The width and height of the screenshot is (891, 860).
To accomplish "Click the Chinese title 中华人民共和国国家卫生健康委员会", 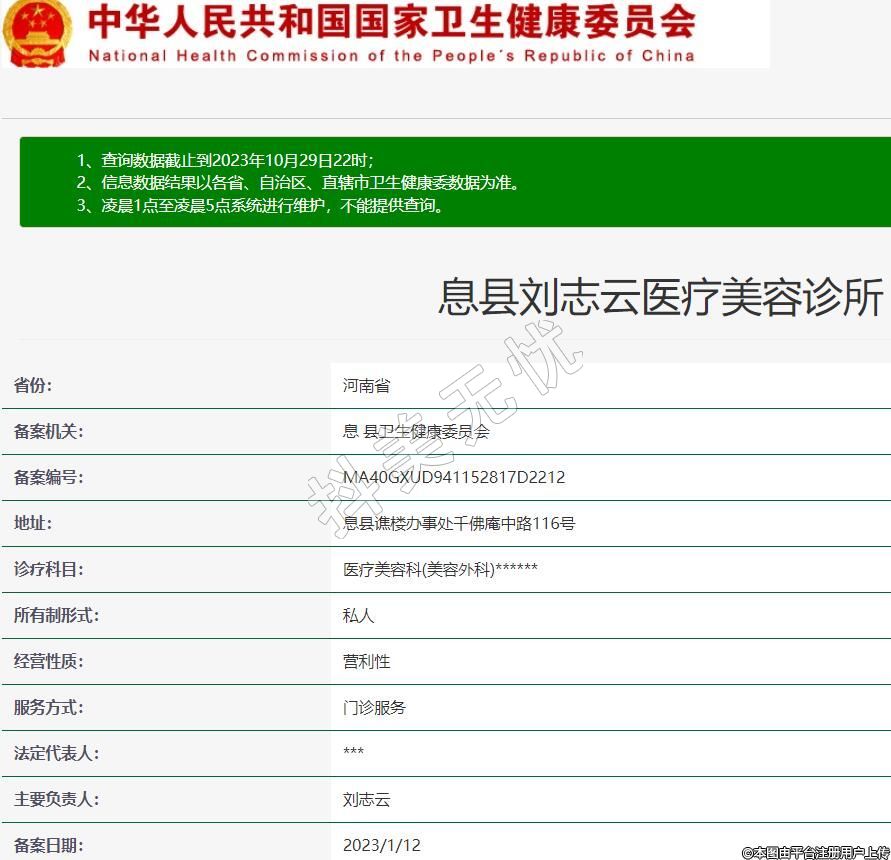I will (391, 21).
